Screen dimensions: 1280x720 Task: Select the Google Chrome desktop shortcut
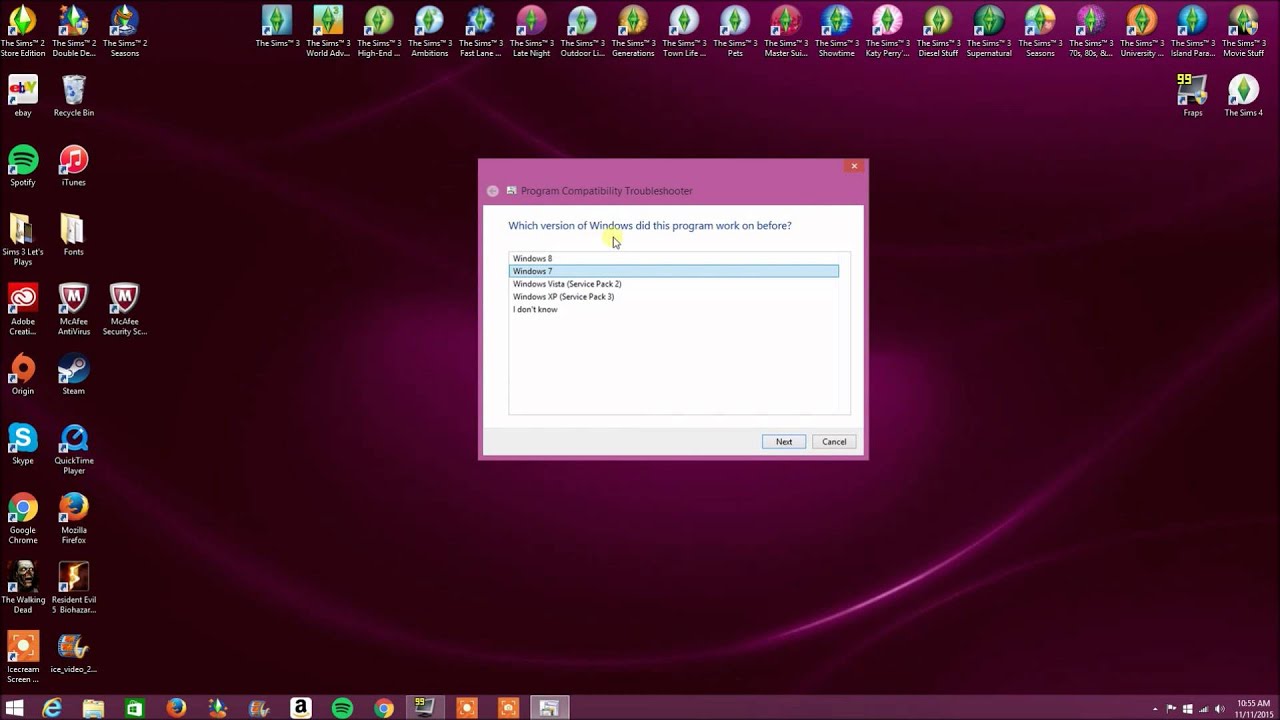pyautogui.click(x=23, y=518)
